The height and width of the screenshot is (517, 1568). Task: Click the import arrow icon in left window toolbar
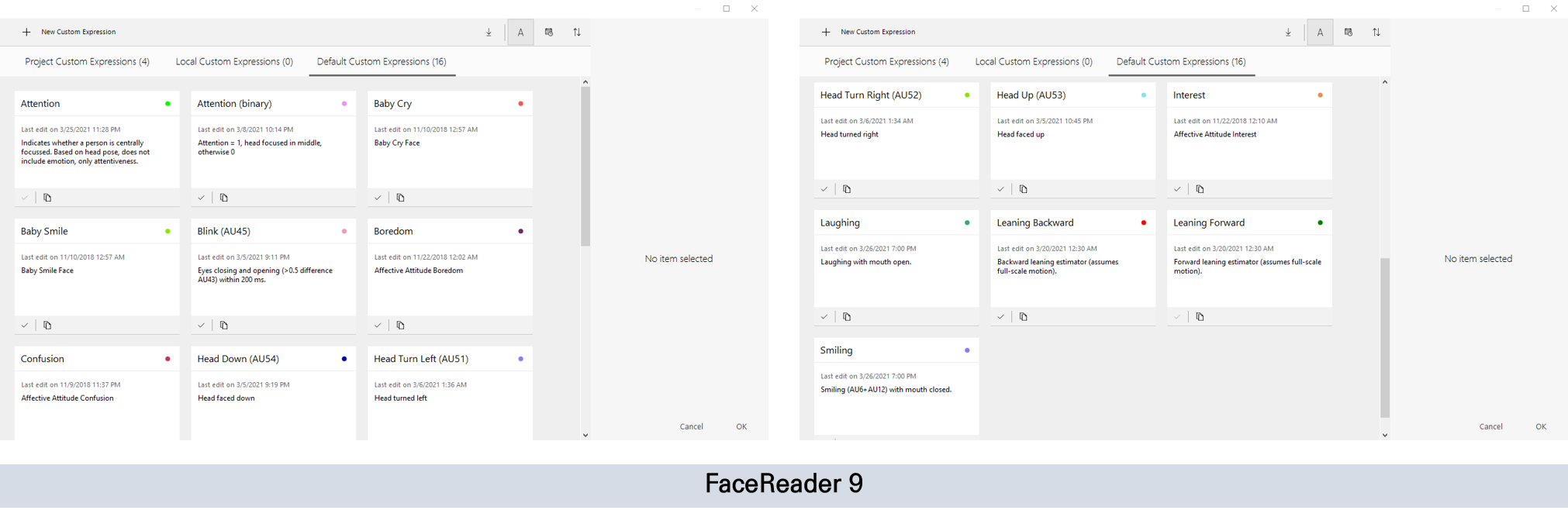(x=489, y=33)
